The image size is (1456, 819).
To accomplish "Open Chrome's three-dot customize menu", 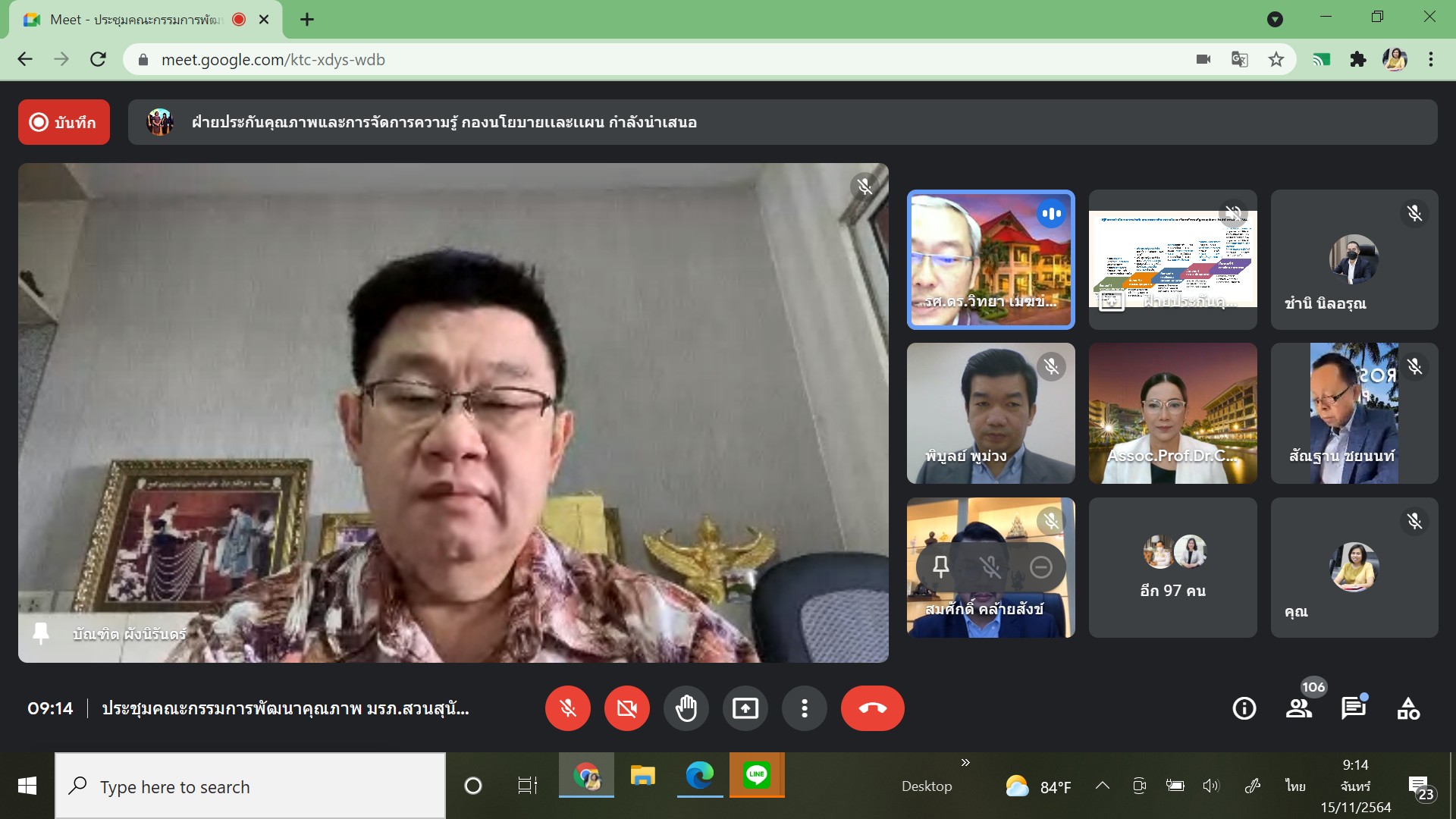I will (x=1431, y=59).
